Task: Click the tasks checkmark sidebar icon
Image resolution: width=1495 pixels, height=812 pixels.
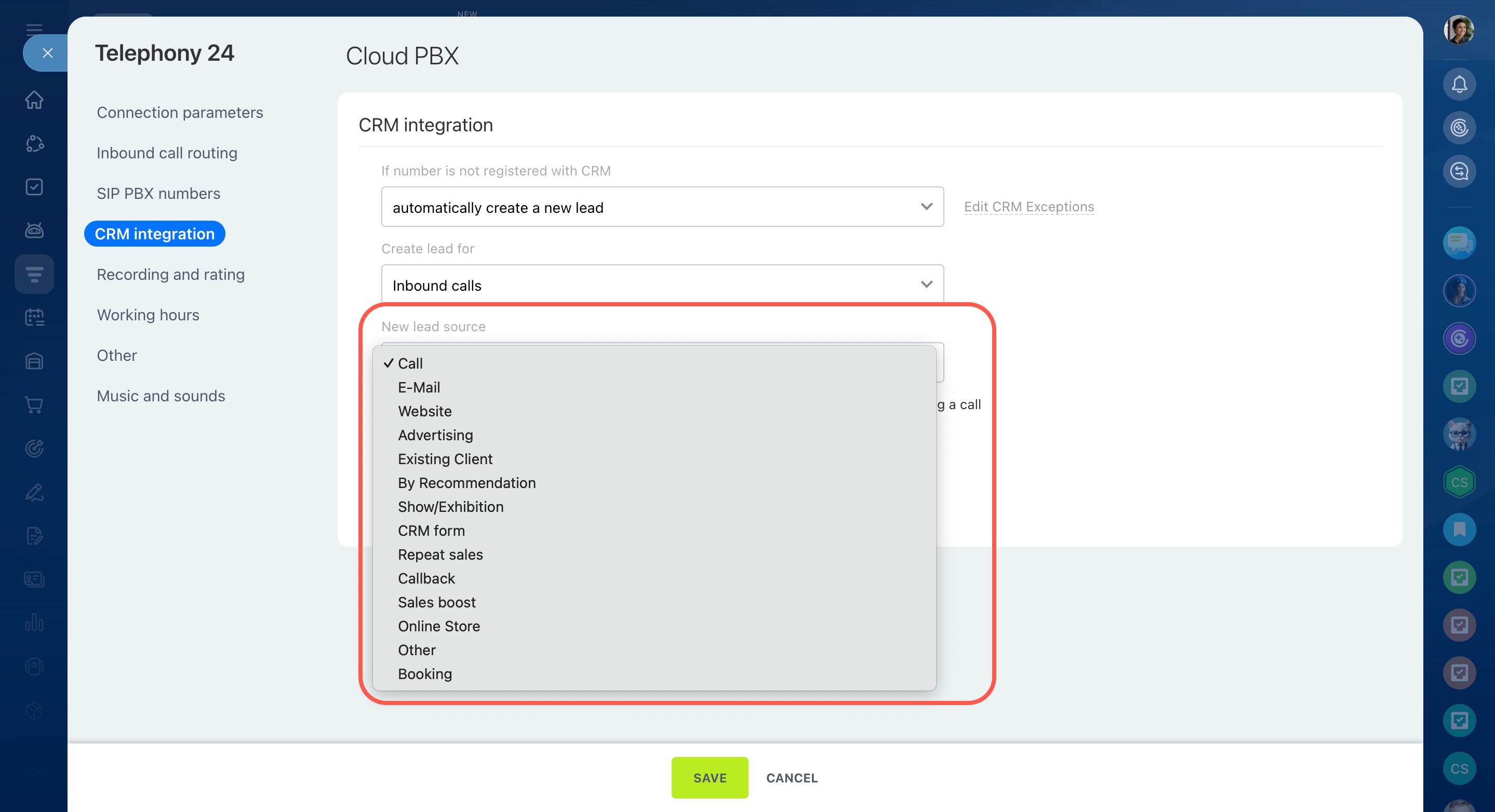Action: tap(34, 187)
